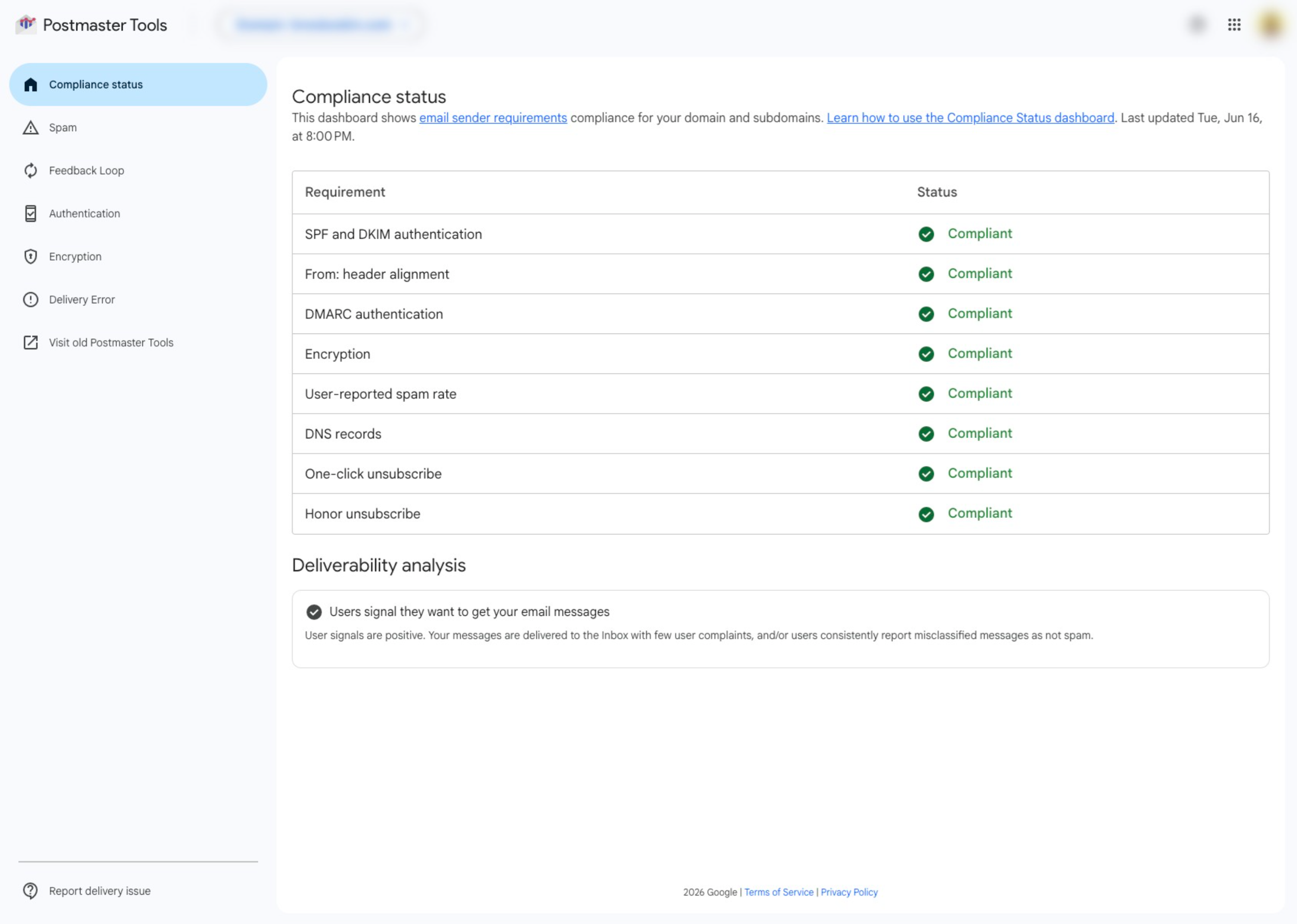
Task: Click Compliant status for SPF and DKIM
Action: click(979, 234)
